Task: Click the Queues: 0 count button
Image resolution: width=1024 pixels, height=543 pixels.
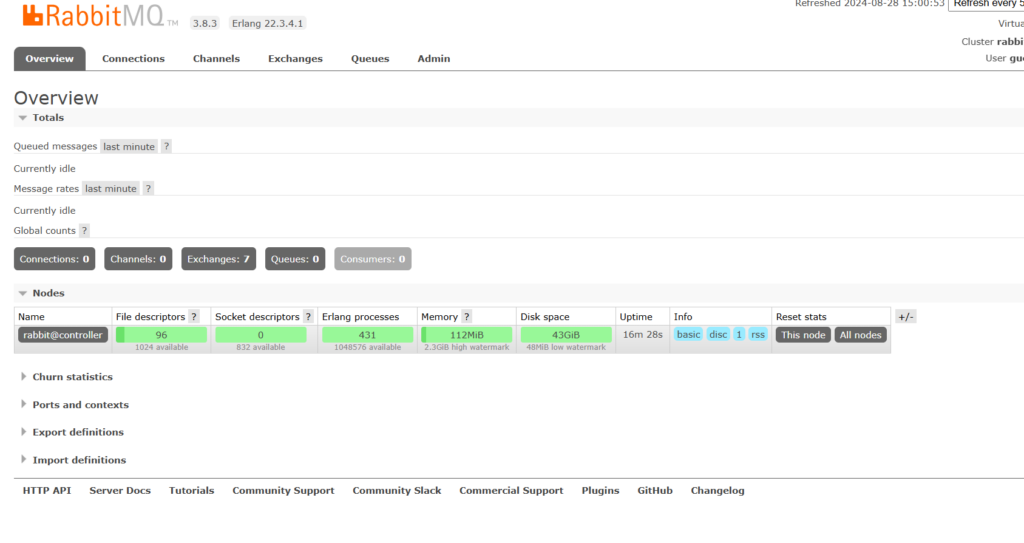Action: 295,259
